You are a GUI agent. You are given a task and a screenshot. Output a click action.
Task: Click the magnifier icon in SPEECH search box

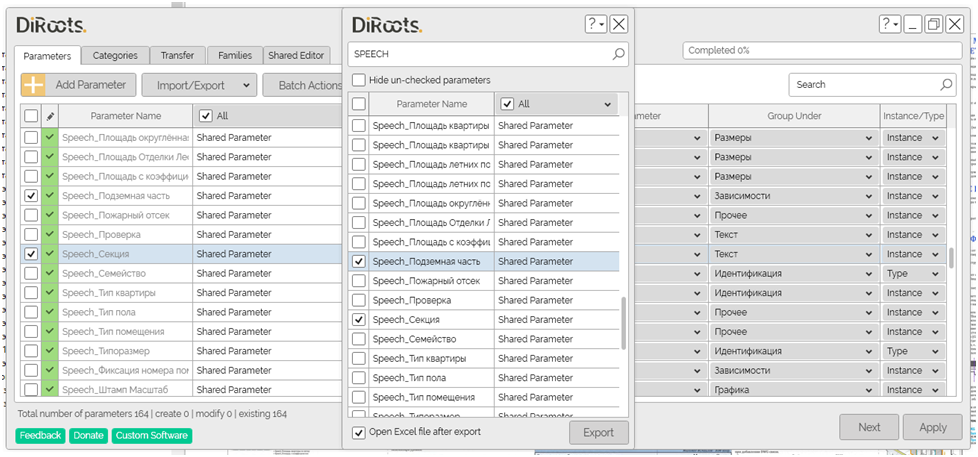coord(618,54)
